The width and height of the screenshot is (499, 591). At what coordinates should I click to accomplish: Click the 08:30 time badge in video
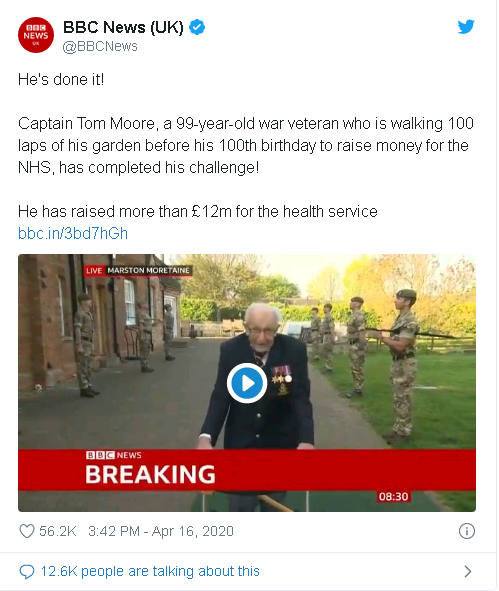[393, 496]
